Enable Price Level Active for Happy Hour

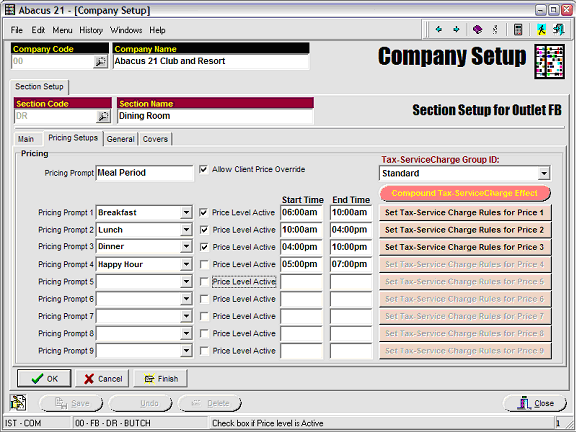[x=204, y=264]
